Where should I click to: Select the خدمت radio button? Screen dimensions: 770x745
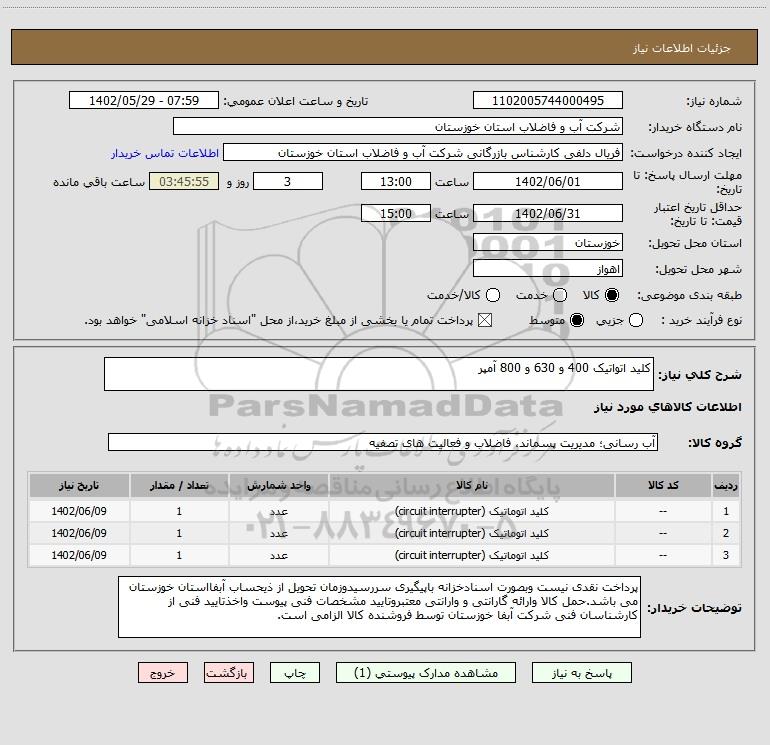tap(560, 295)
